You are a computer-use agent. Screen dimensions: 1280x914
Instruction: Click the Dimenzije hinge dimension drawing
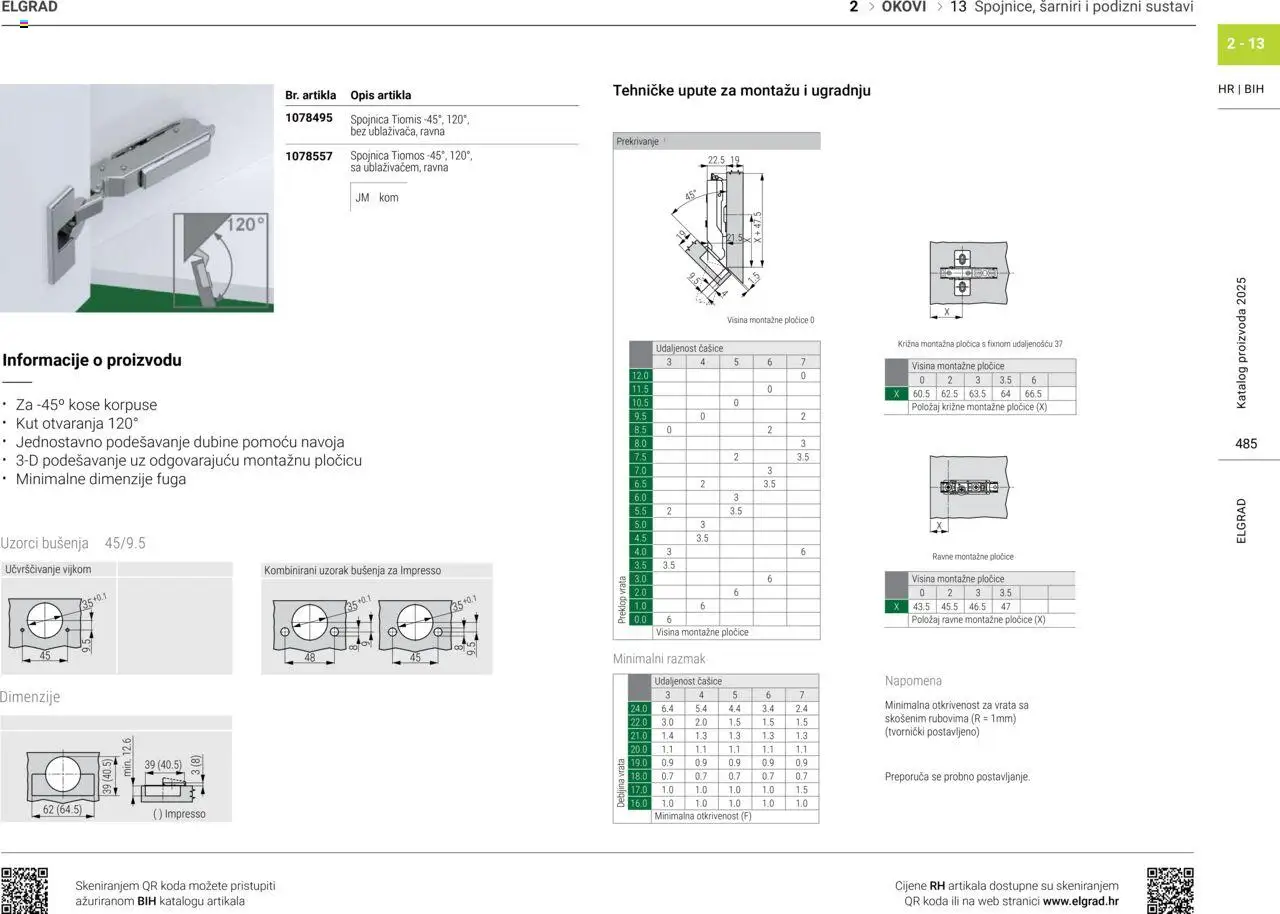point(115,777)
